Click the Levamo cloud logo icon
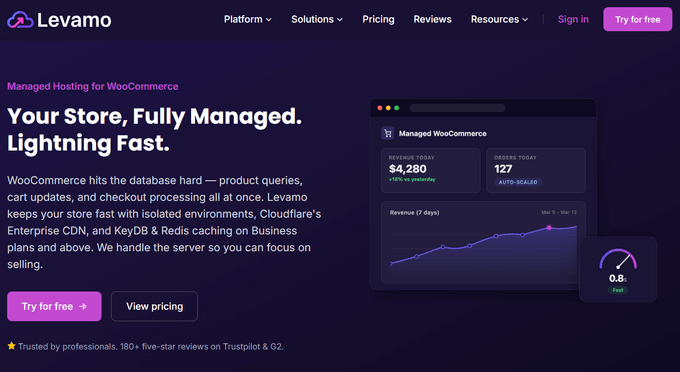680x372 pixels. (20, 20)
